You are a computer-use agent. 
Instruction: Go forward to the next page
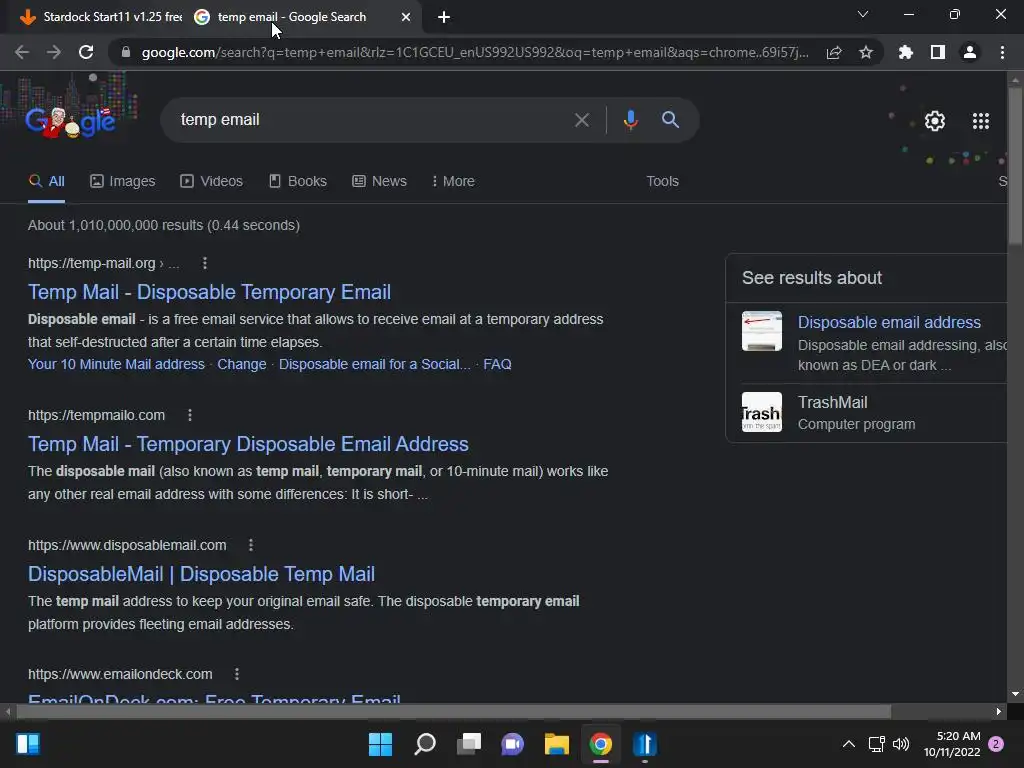point(54,52)
